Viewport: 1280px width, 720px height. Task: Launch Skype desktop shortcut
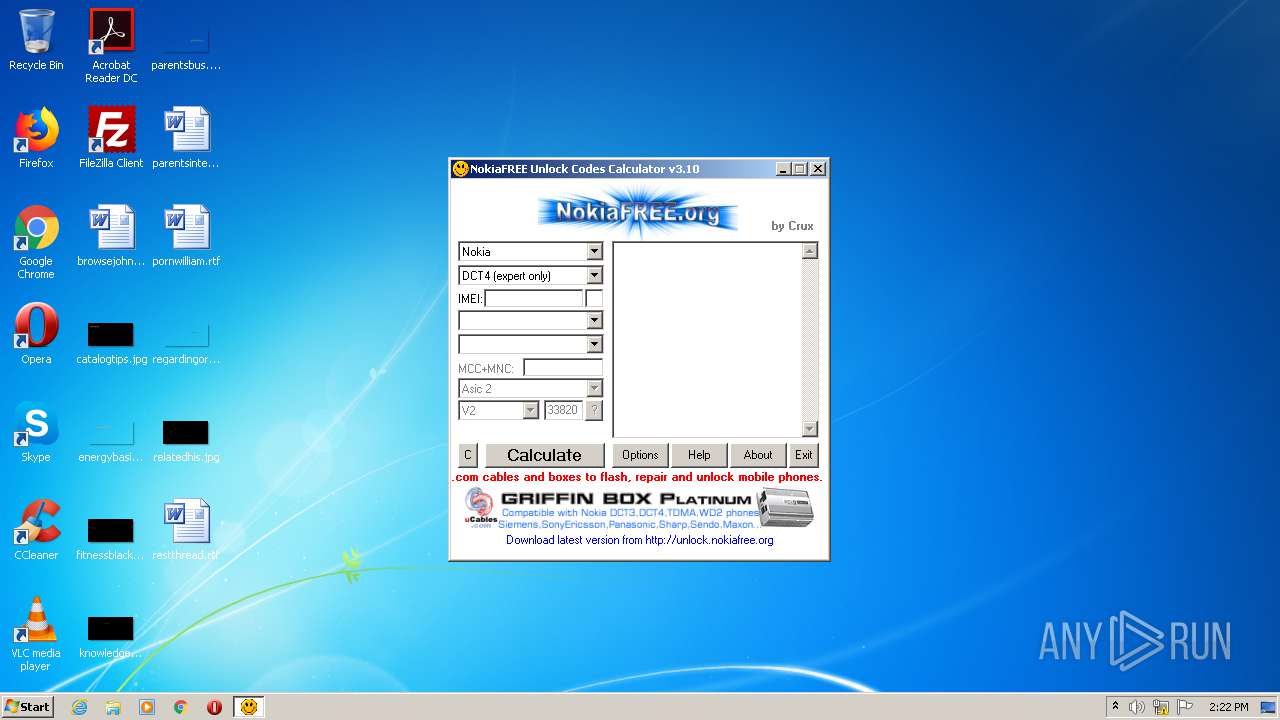point(36,432)
